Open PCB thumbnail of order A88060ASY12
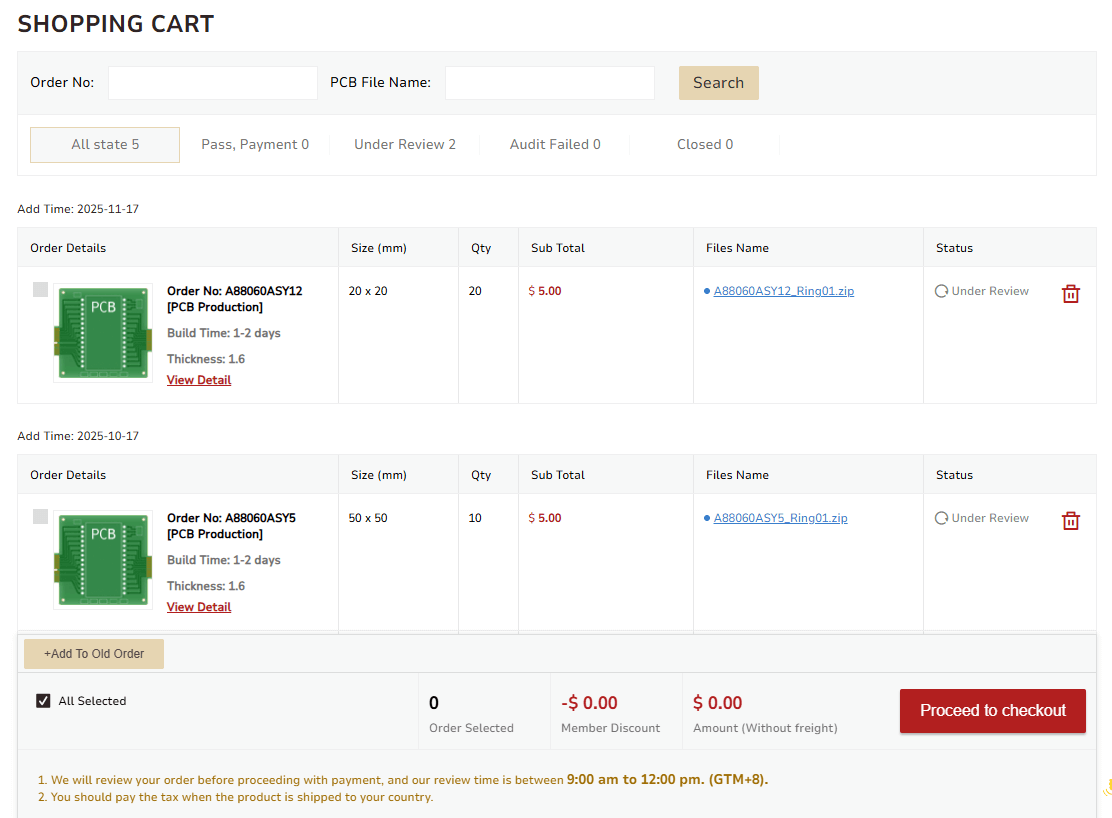The image size is (1112, 818). click(103, 332)
